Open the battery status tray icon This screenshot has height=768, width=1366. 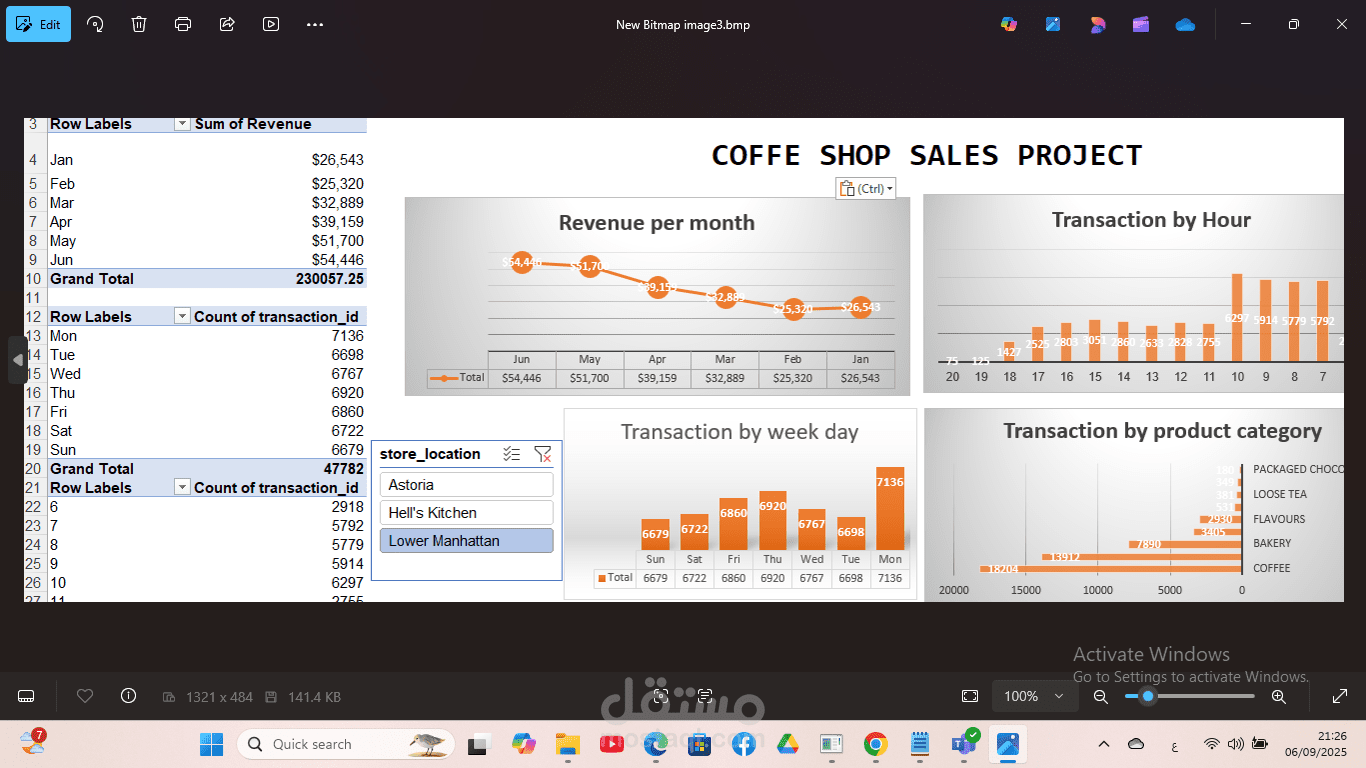1259,744
